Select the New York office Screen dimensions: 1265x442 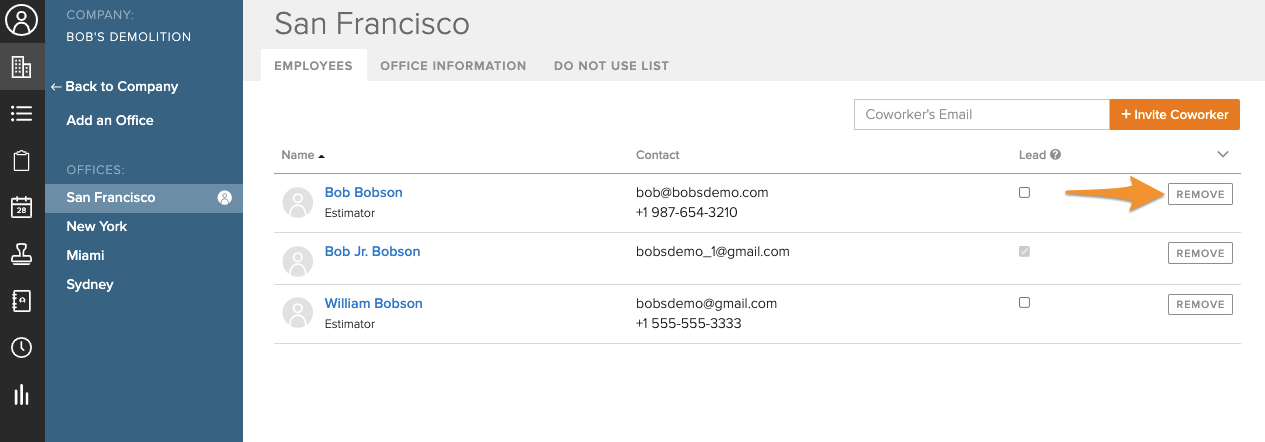pyautogui.click(x=97, y=226)
